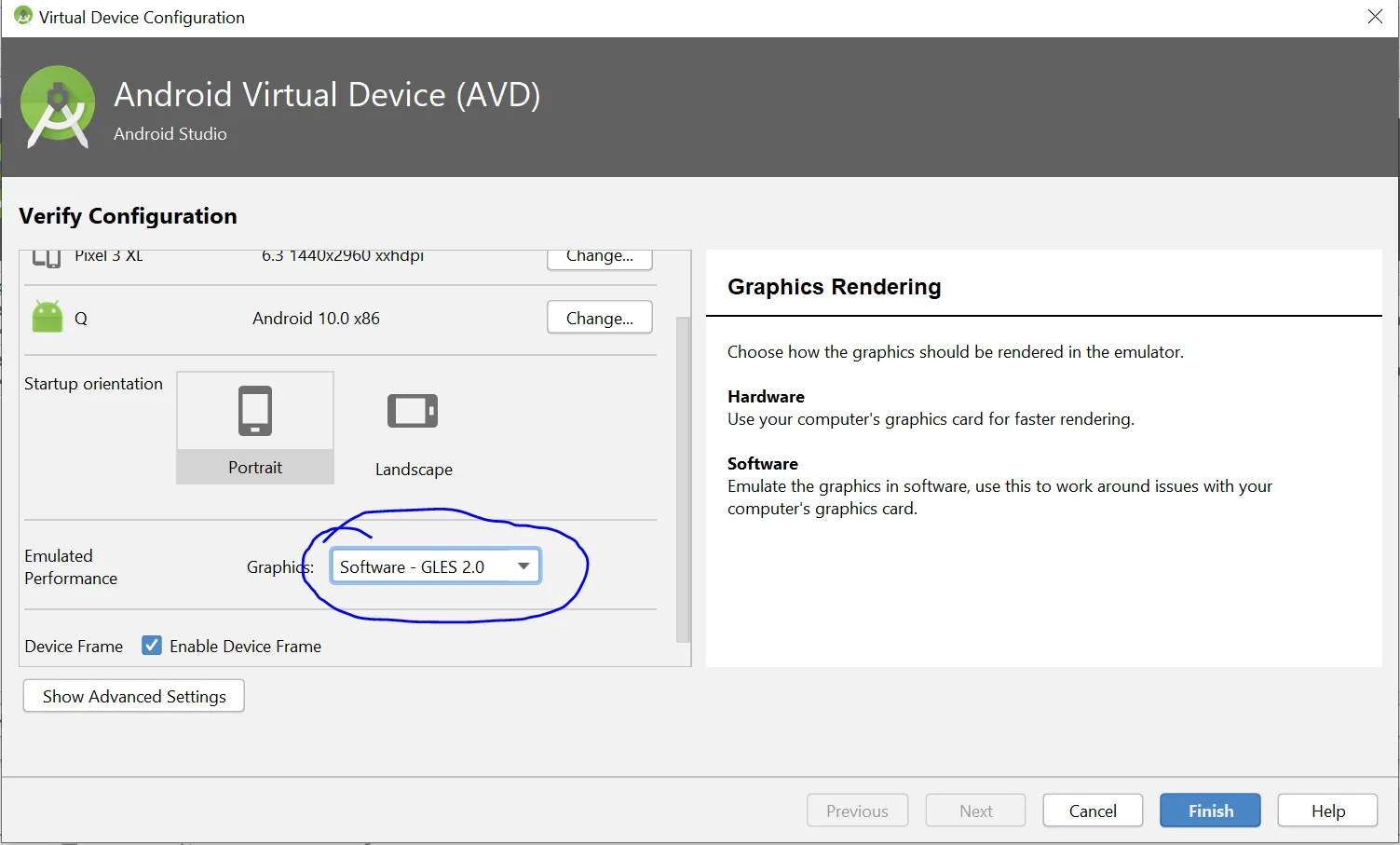Click the Android Studio logo in header
The width and height of the screenshot is (1400, 845).
[58, 107]
